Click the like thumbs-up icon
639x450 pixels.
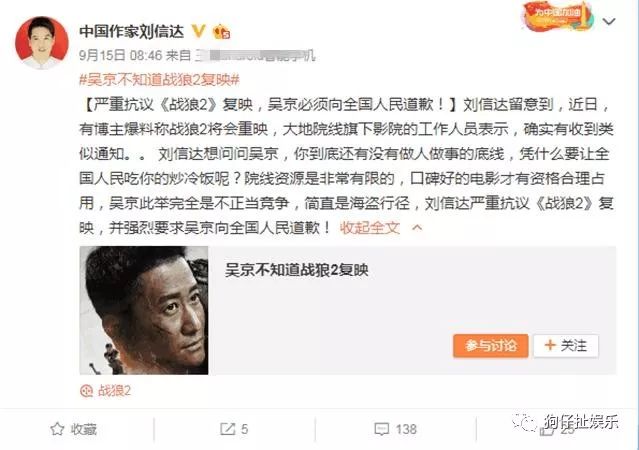click(x=546, y=429)
